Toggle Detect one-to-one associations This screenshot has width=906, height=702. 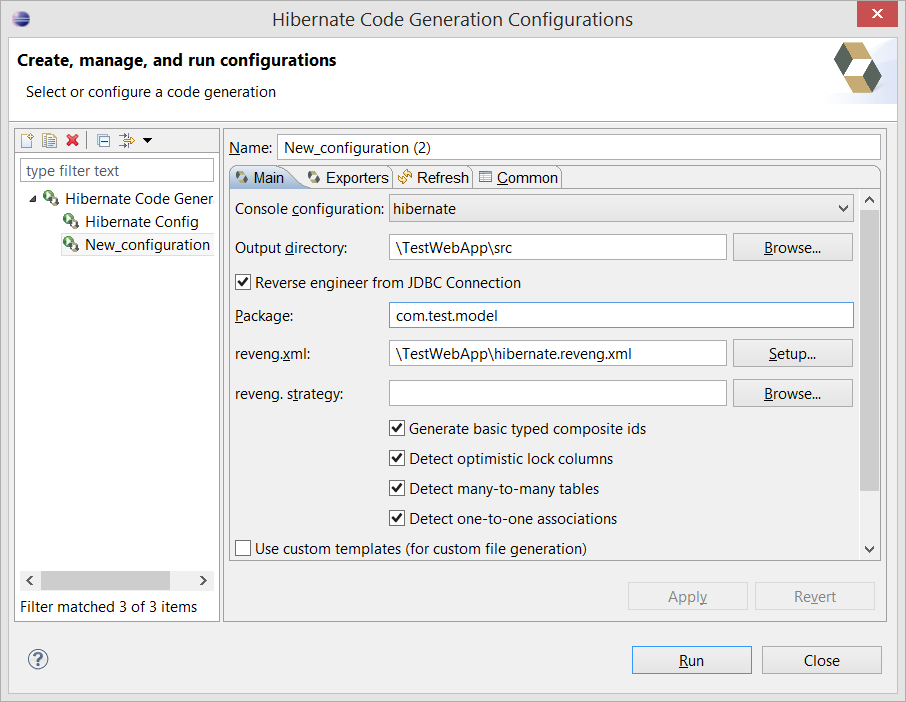397,518
